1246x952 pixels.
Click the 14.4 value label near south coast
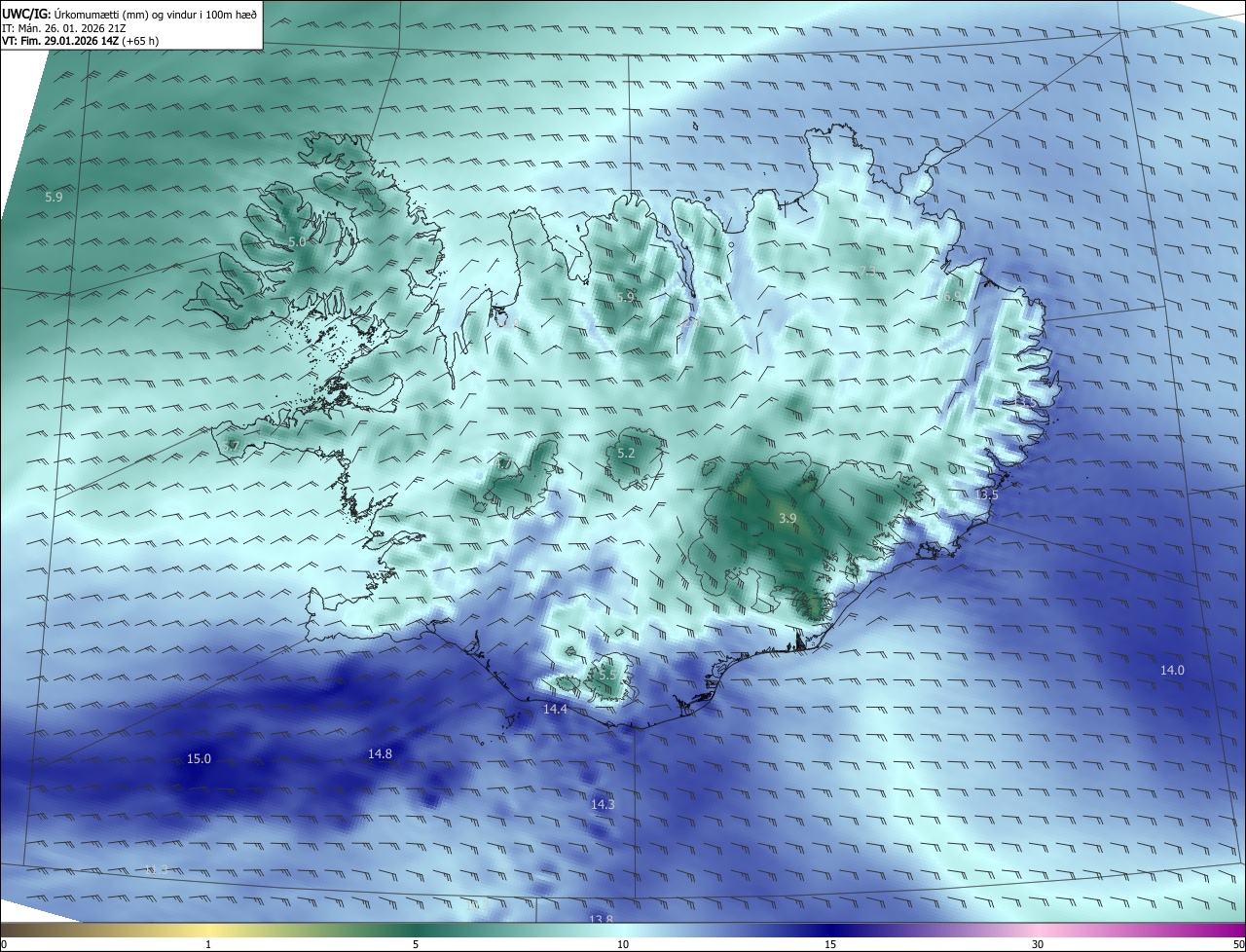(555, 710)
